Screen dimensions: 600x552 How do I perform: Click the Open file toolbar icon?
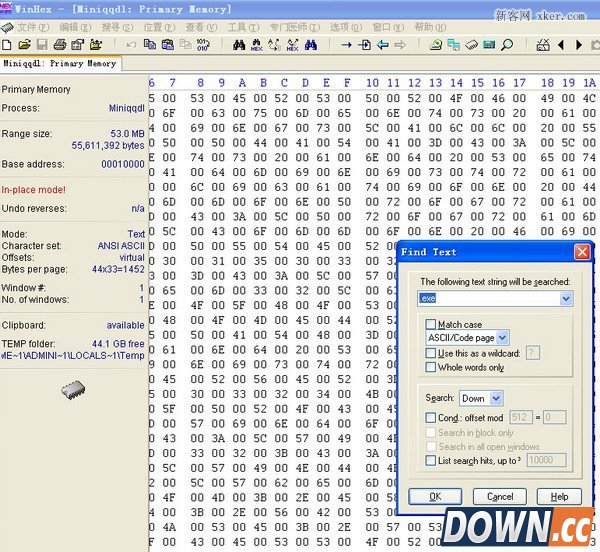tap(24, 45)
